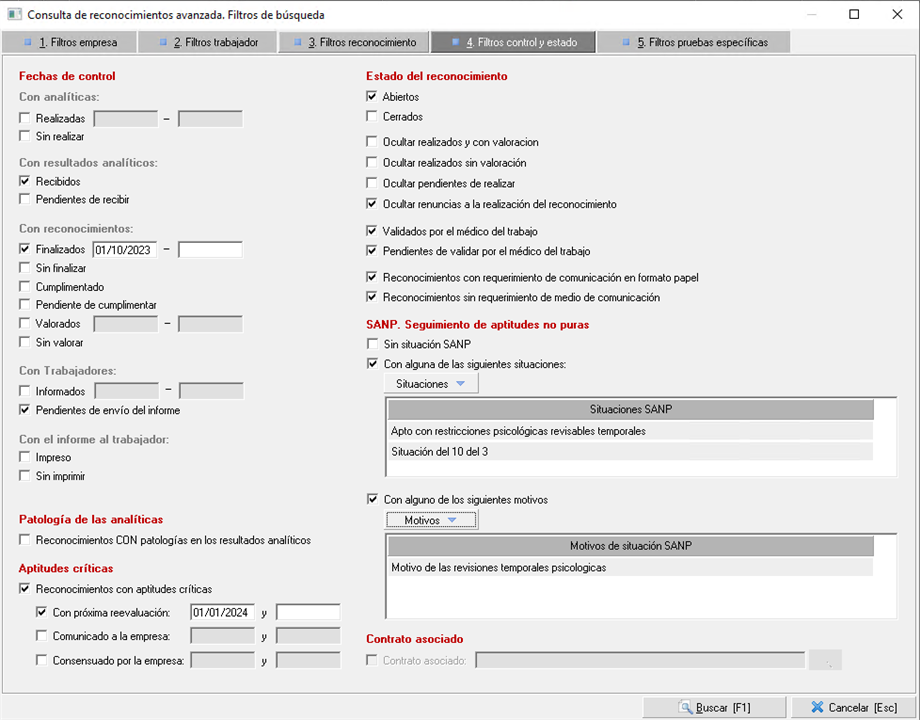Viewport: 920px width, 720px height.
Task: Uncheck the Abiertos checkbox
Action: (x=373, y=97)
